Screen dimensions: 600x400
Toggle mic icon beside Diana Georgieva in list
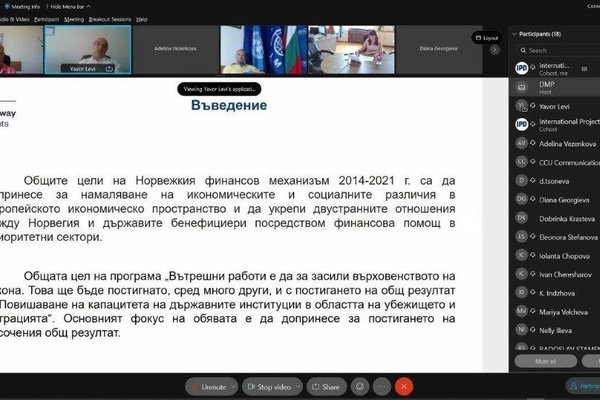click(x=532, y=199)
